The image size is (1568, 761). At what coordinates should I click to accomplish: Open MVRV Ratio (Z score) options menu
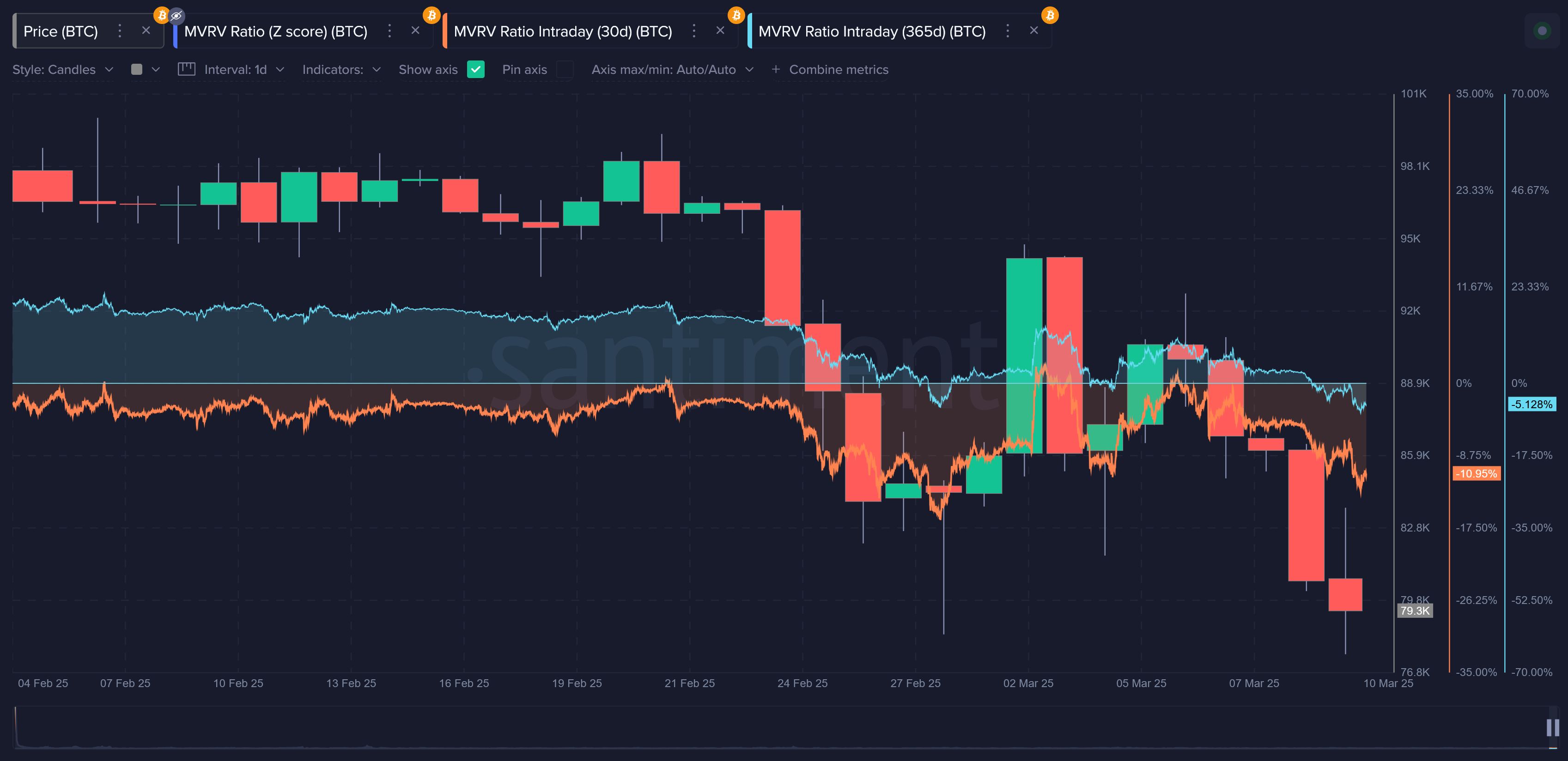tap(389, 31)
